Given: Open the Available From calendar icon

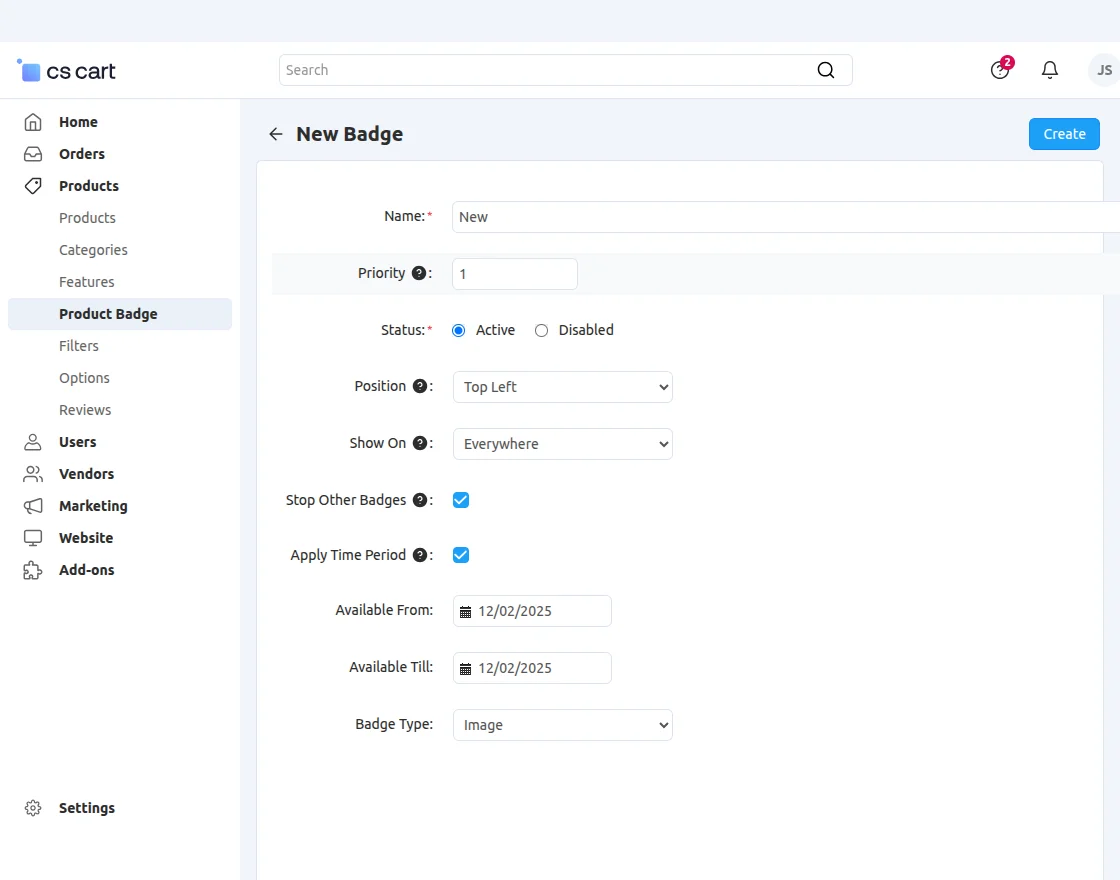Looking at the screenshot, I should click(465, 611).
